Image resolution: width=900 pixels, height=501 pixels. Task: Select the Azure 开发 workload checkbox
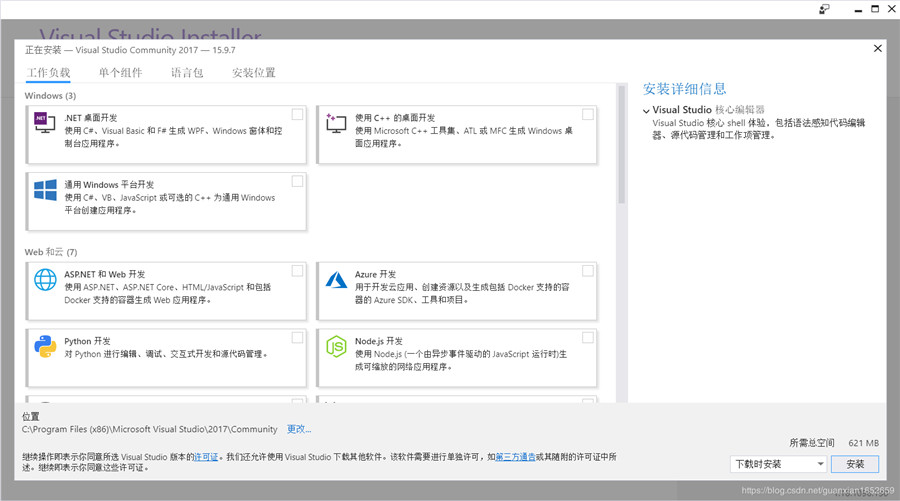pos(588,271)
